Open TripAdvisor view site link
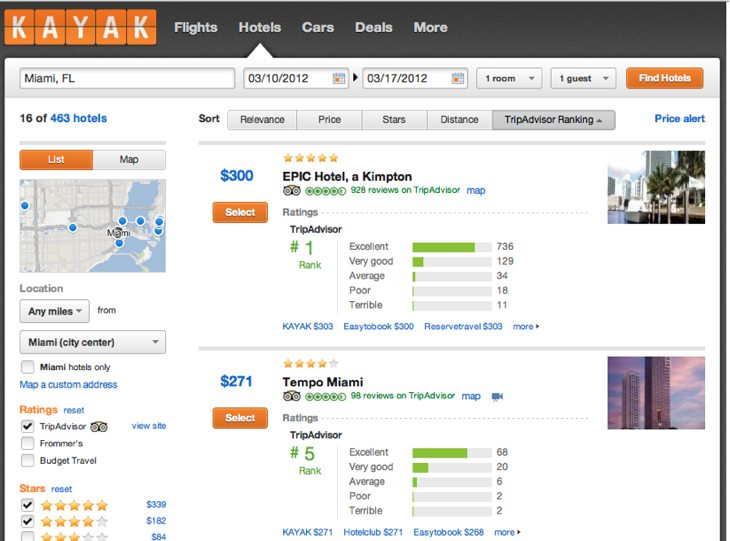The height and width of the screenshot is (541, 730). (x=149, y=426)
